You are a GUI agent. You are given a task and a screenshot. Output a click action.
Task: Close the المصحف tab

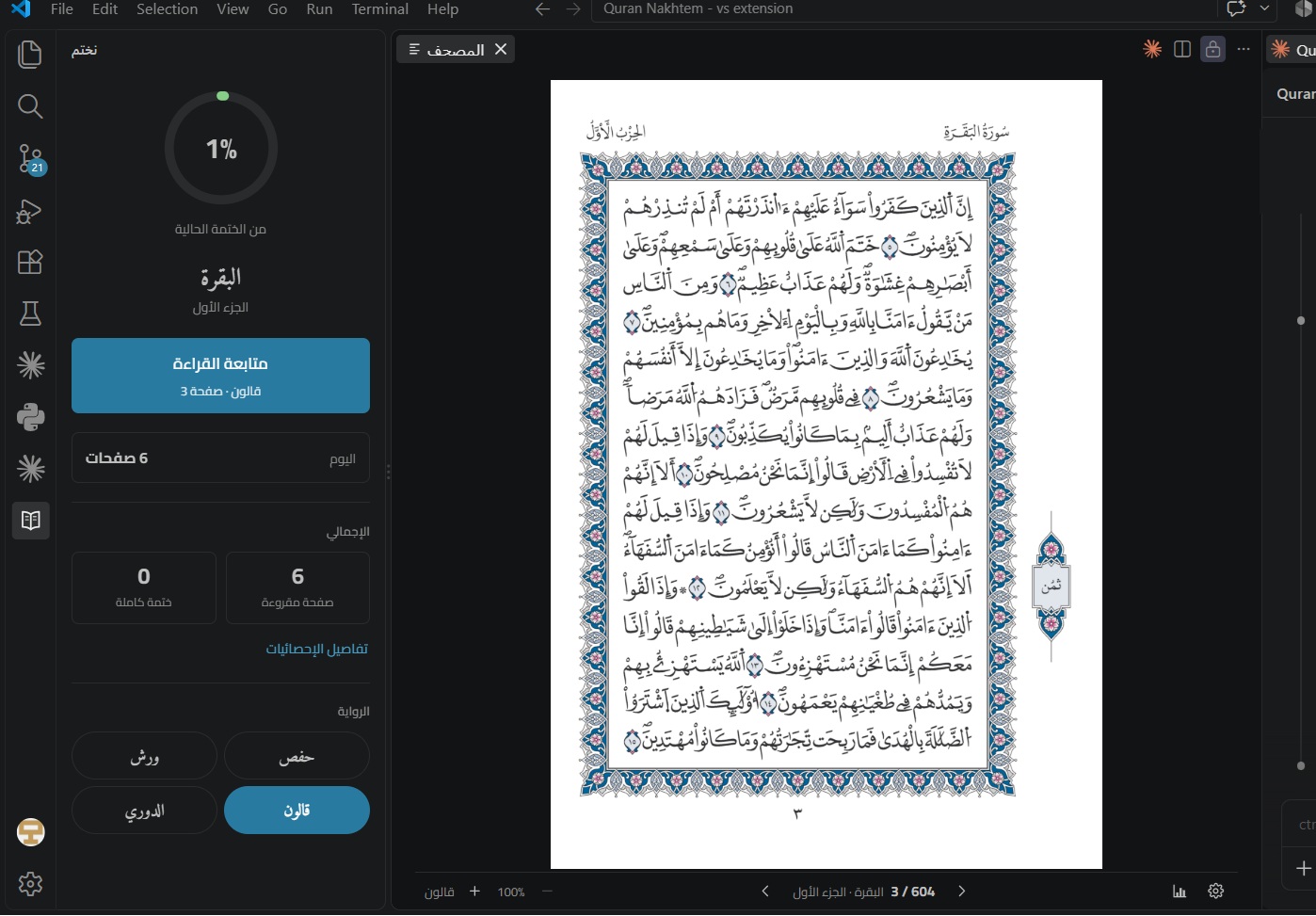click(501, 49)
